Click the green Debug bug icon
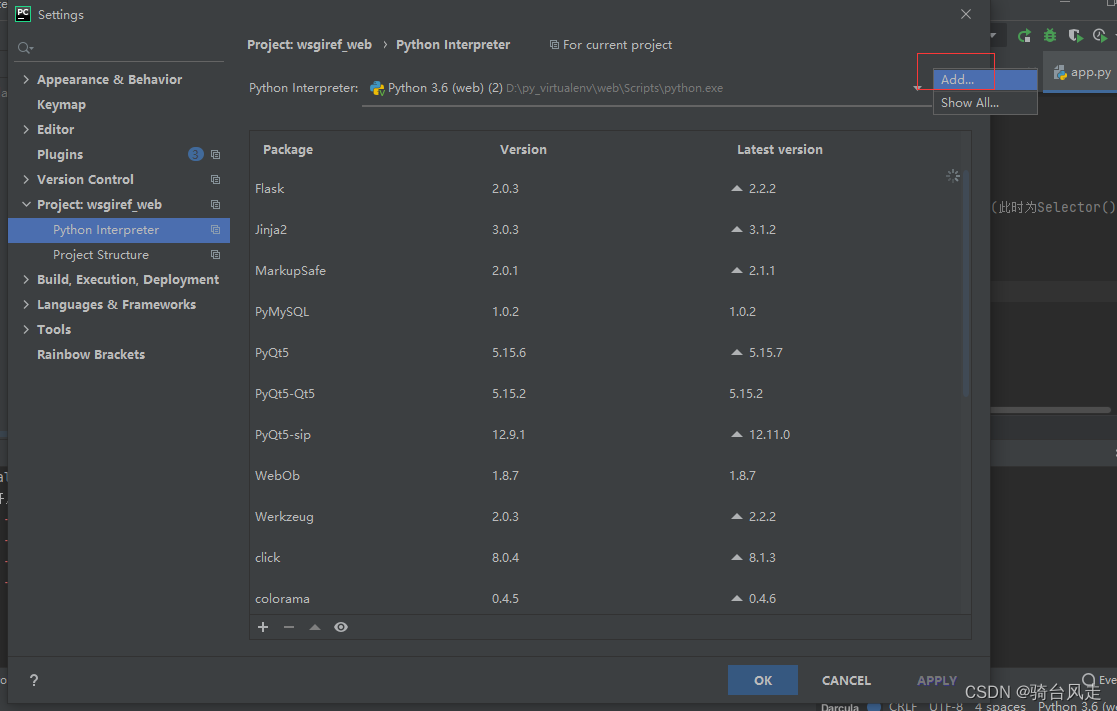The image size is (1117, 711). (1050, 36)
